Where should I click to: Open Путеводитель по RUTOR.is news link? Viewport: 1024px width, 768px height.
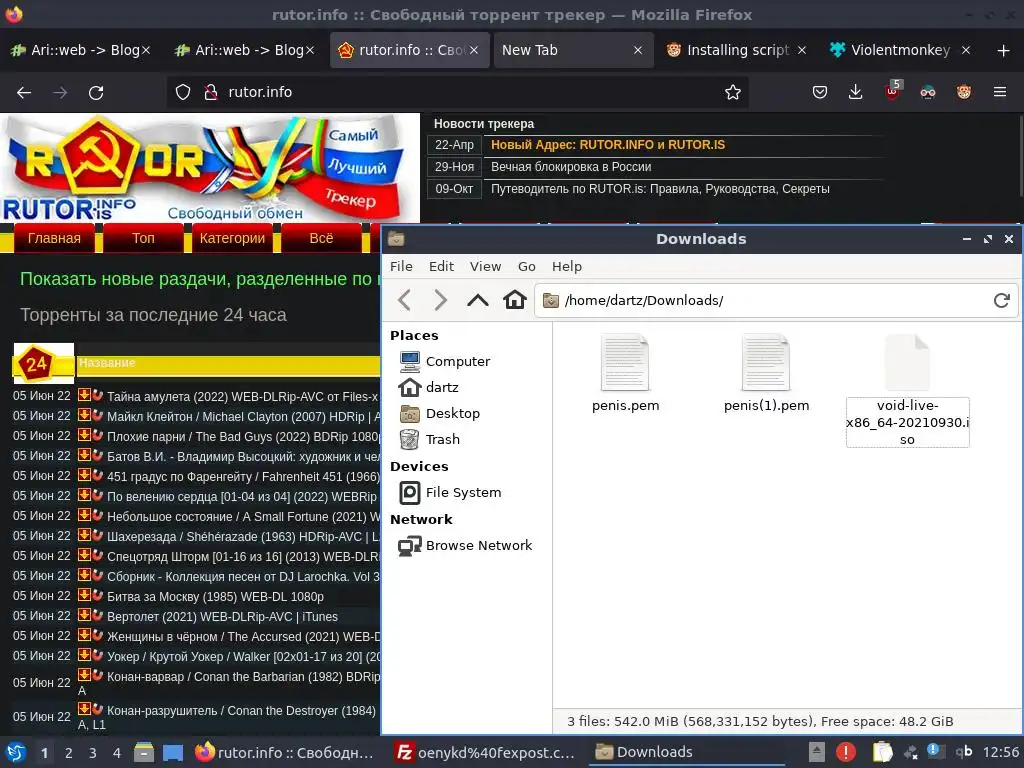click(x=660, y=189)
